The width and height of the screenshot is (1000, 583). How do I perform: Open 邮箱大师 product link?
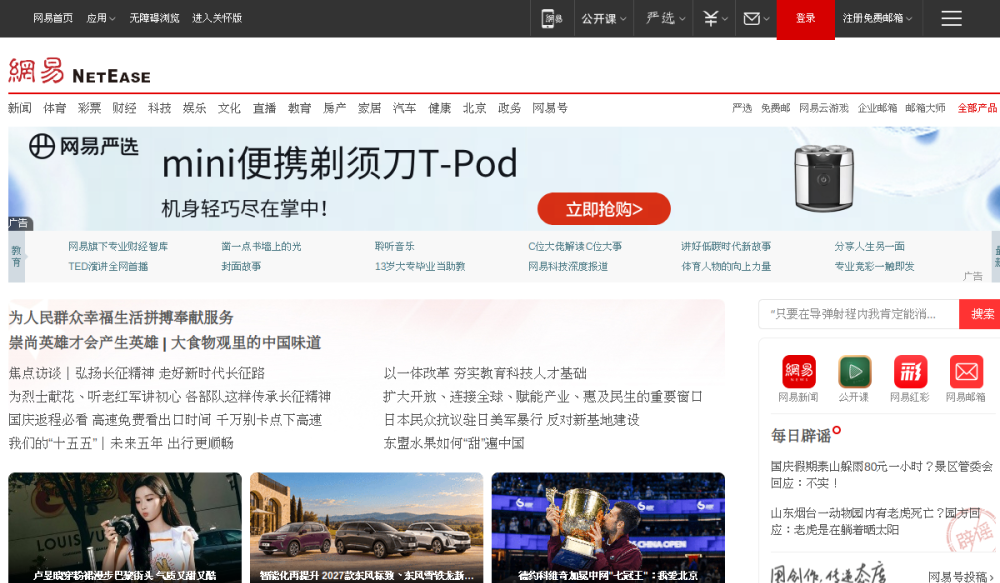point(925,108)
